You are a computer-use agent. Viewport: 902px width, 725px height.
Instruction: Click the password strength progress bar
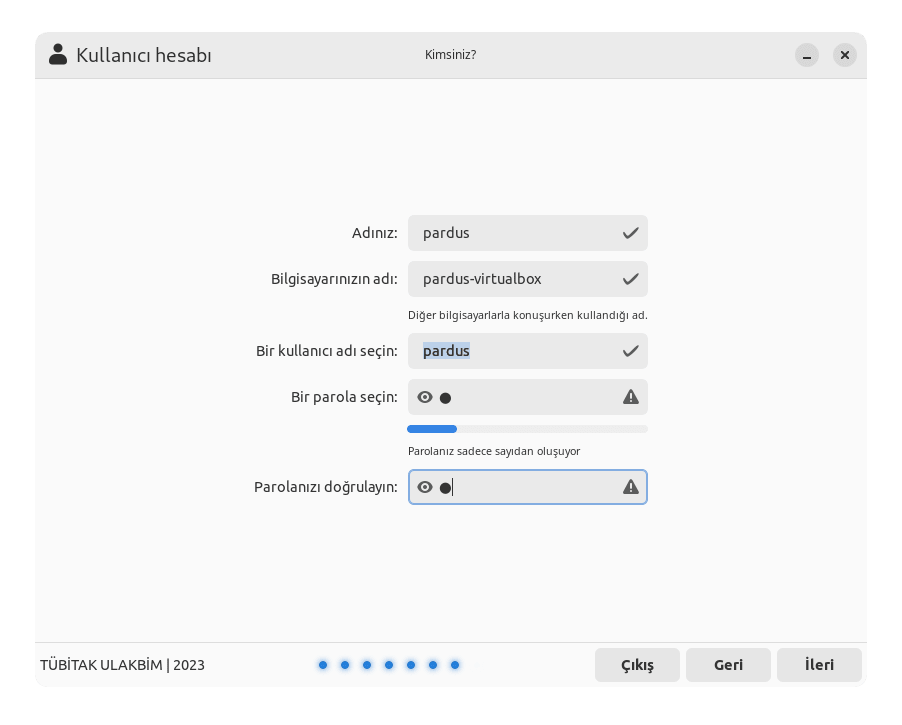pyautogui.click(x=527, y=429)
